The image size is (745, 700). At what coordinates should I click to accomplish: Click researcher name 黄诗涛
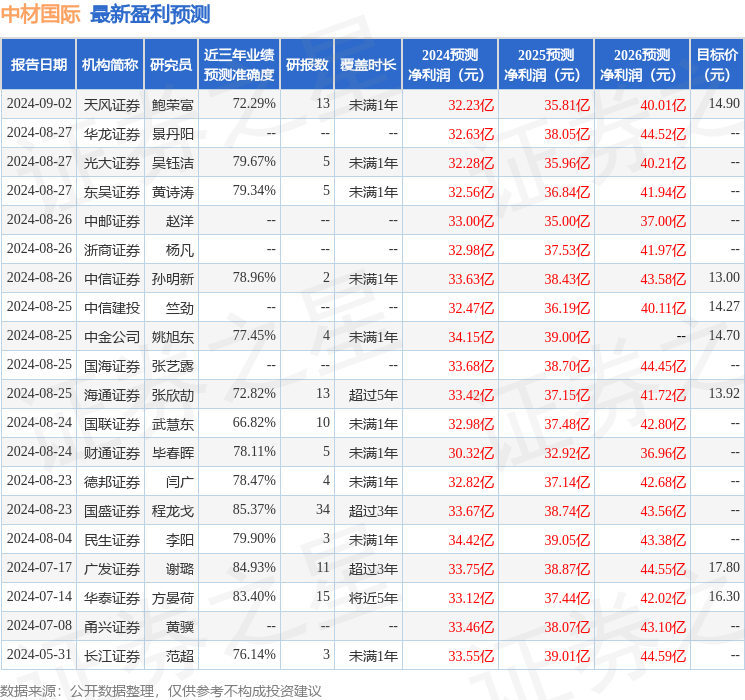pos(173,192)
